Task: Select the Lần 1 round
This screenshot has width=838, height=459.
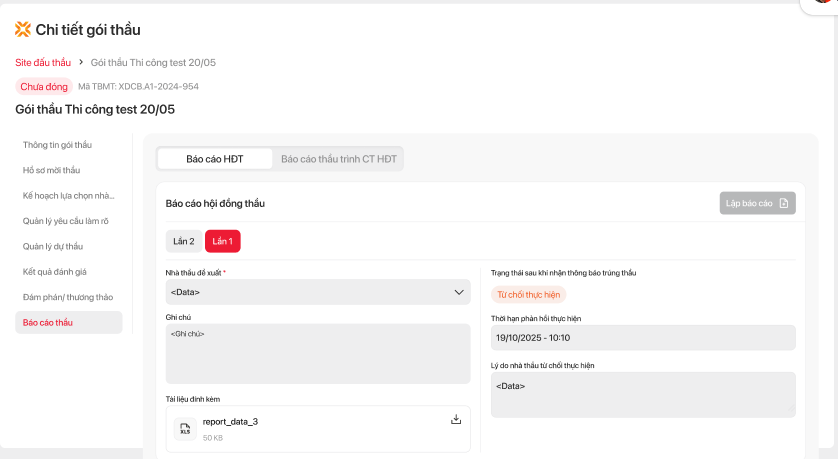Action: point(222,241)
